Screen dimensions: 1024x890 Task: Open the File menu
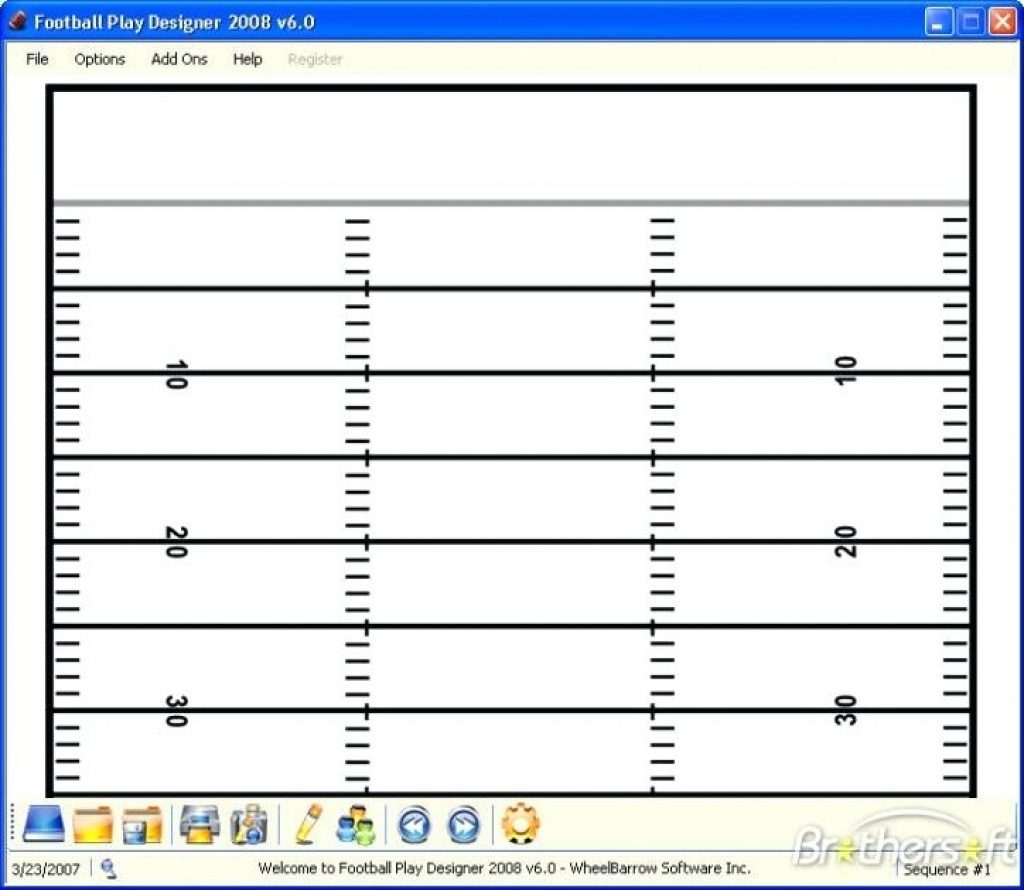click(36, 59)
